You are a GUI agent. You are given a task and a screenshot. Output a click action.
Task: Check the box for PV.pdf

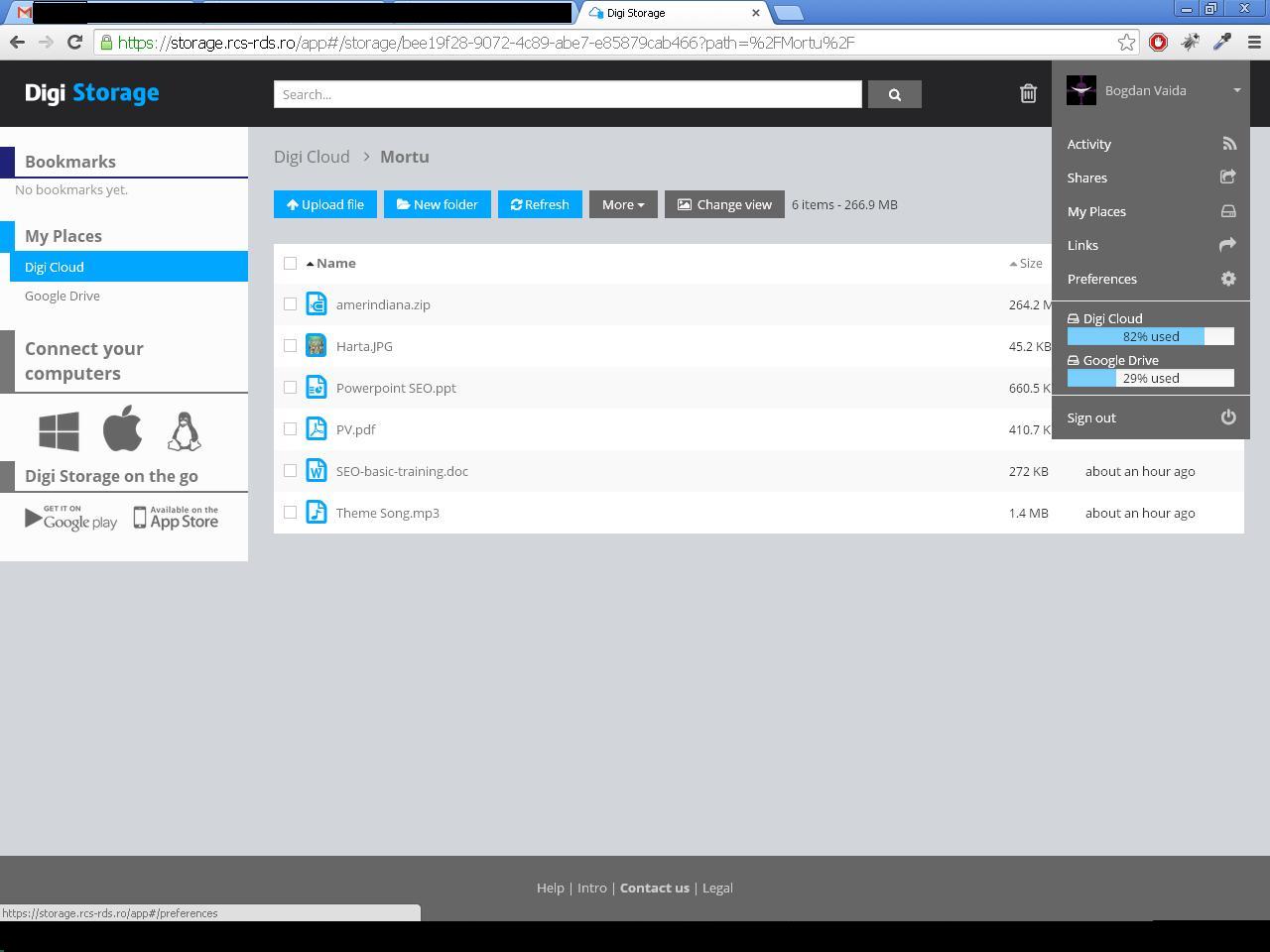click(290, 429)
